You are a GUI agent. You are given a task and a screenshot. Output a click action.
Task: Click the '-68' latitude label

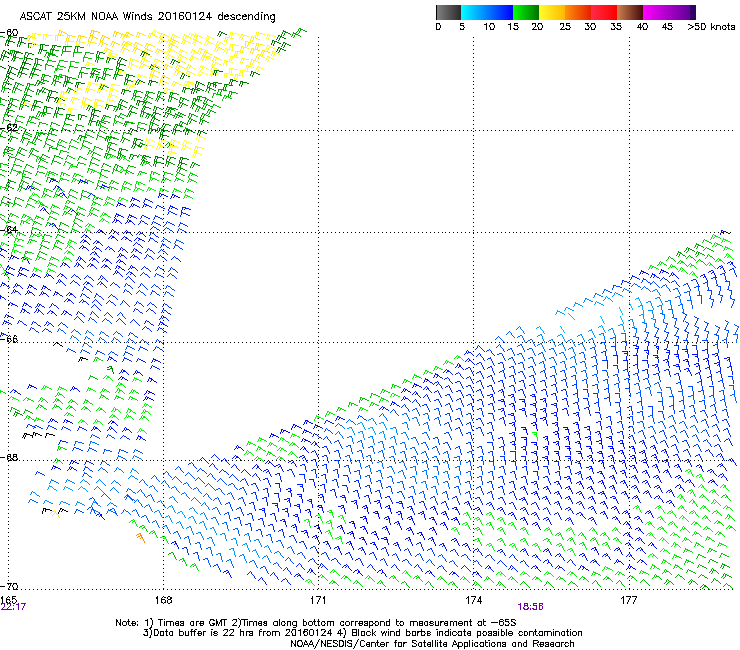tap(9, 457)
